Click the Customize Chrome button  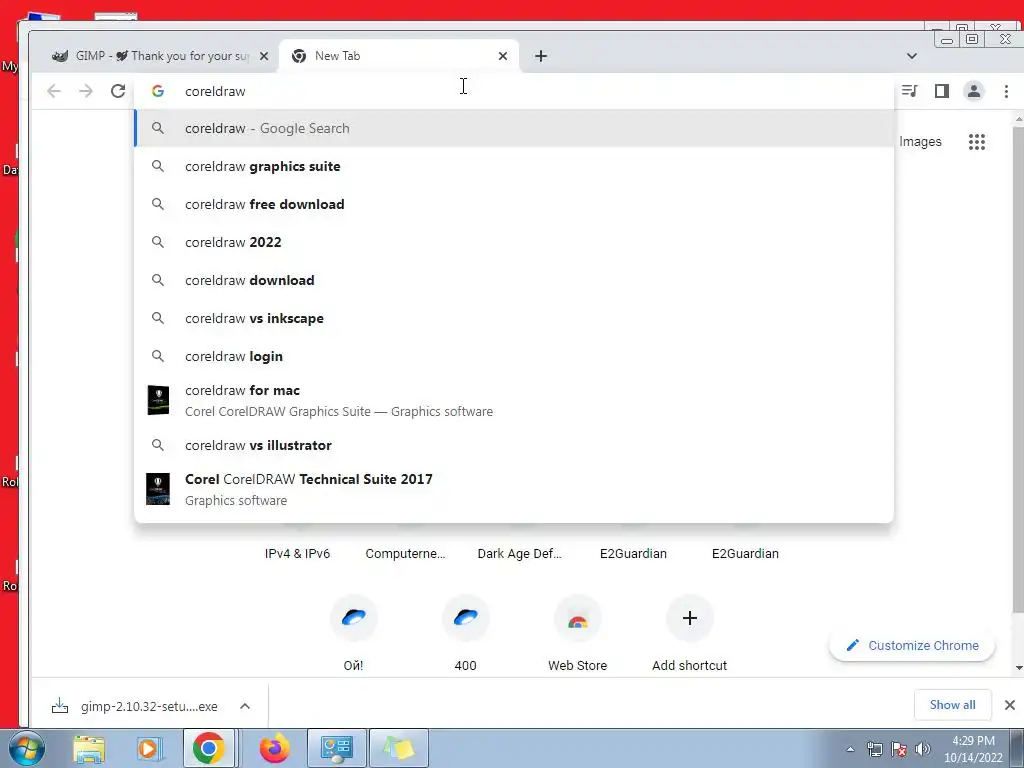click(x=912, y=645)
